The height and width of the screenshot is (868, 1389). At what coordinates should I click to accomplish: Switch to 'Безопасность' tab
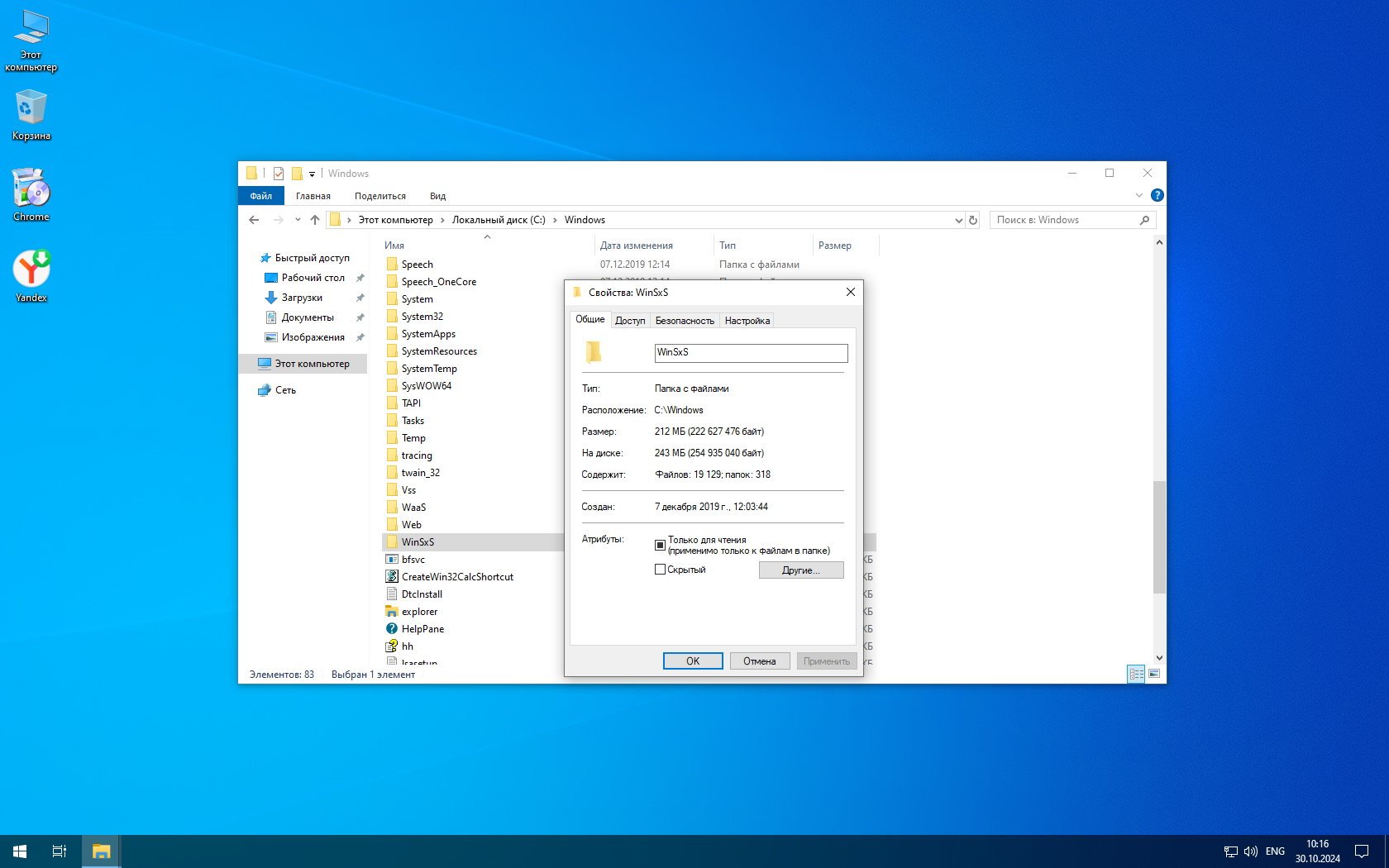[x=684, y=321]
